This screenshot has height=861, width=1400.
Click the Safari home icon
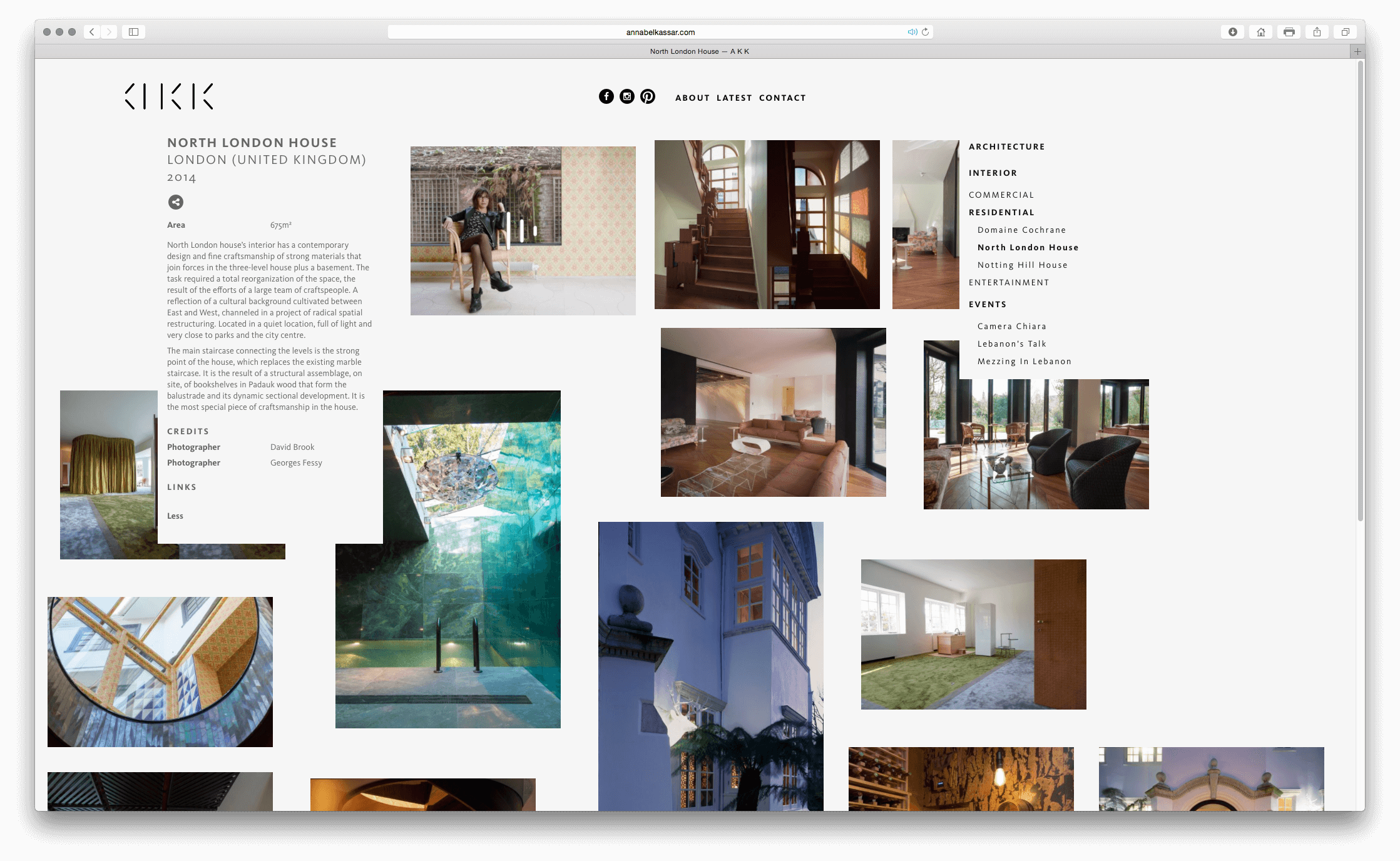[x=1261, y=32]
